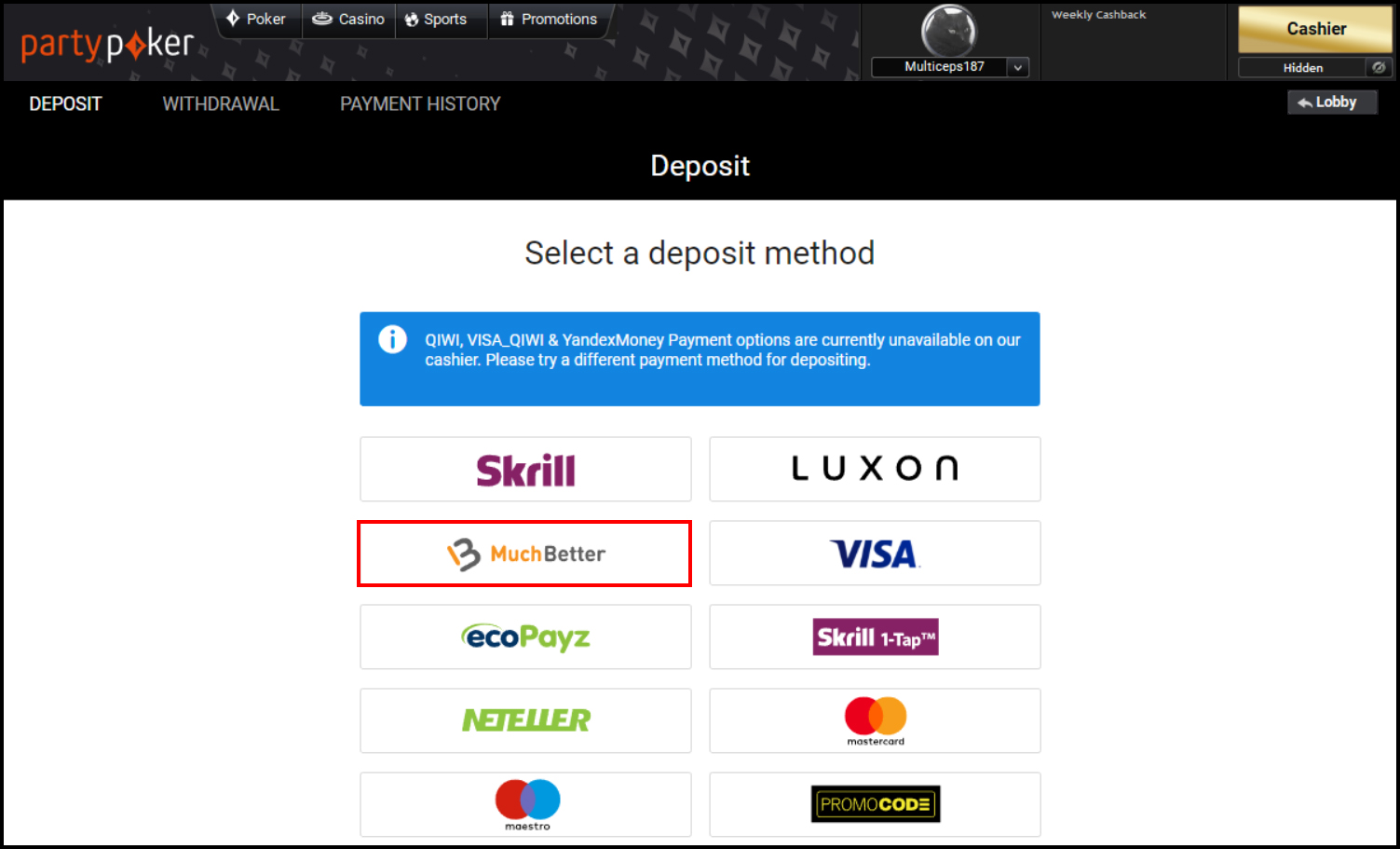Click the Select a deposit method heading
The width and height of the screenshot is (1400, 849).
[x=700, y=253]
